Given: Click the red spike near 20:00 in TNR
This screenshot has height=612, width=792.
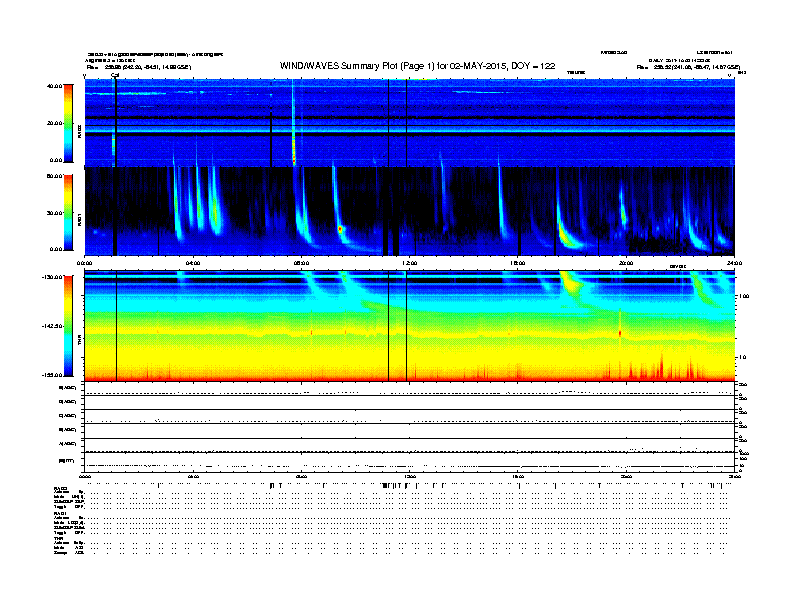Looking at the screenshot, I should click(620, 333).
